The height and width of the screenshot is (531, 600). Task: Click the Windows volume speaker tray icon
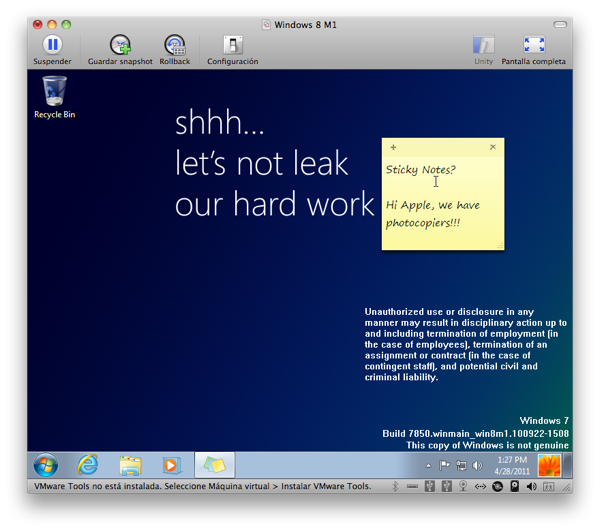[x=477, y=465]
